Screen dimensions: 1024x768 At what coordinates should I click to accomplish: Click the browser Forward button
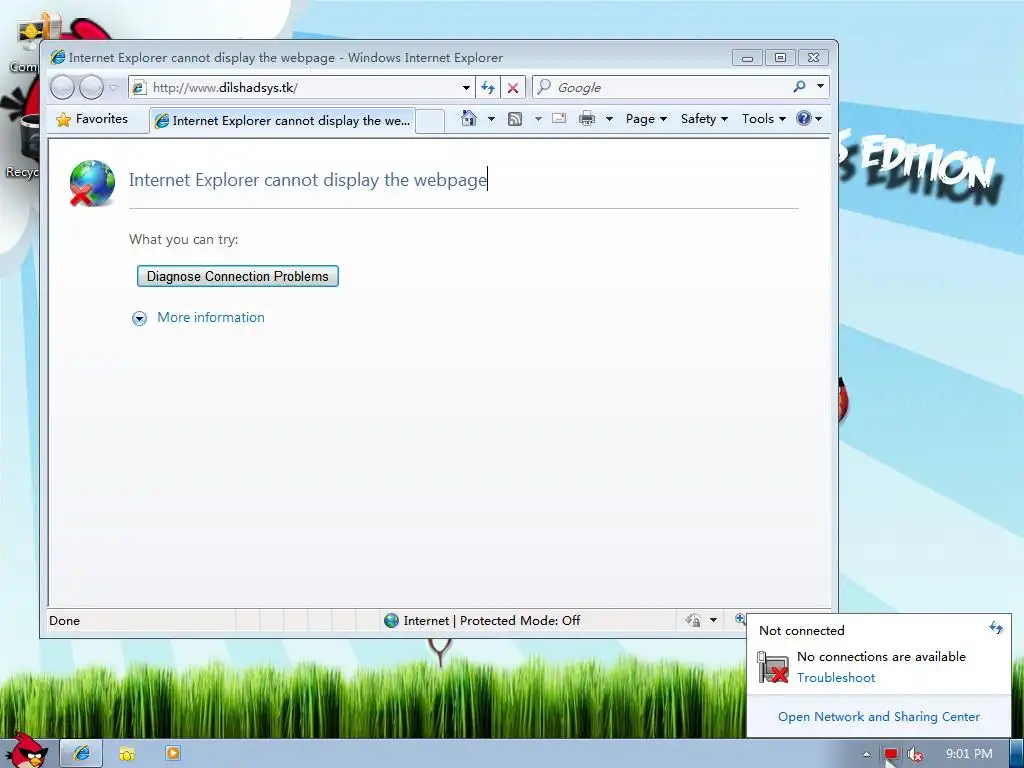pos(91,87)
